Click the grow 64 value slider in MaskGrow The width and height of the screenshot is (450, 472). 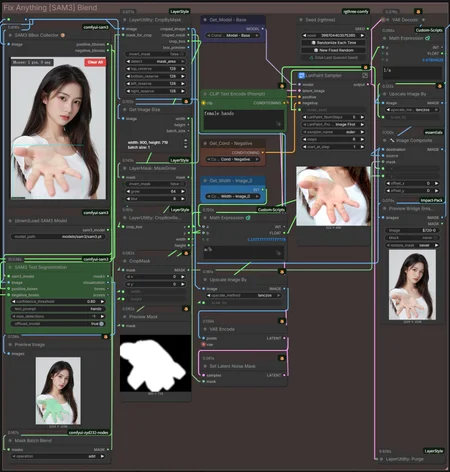156,191
